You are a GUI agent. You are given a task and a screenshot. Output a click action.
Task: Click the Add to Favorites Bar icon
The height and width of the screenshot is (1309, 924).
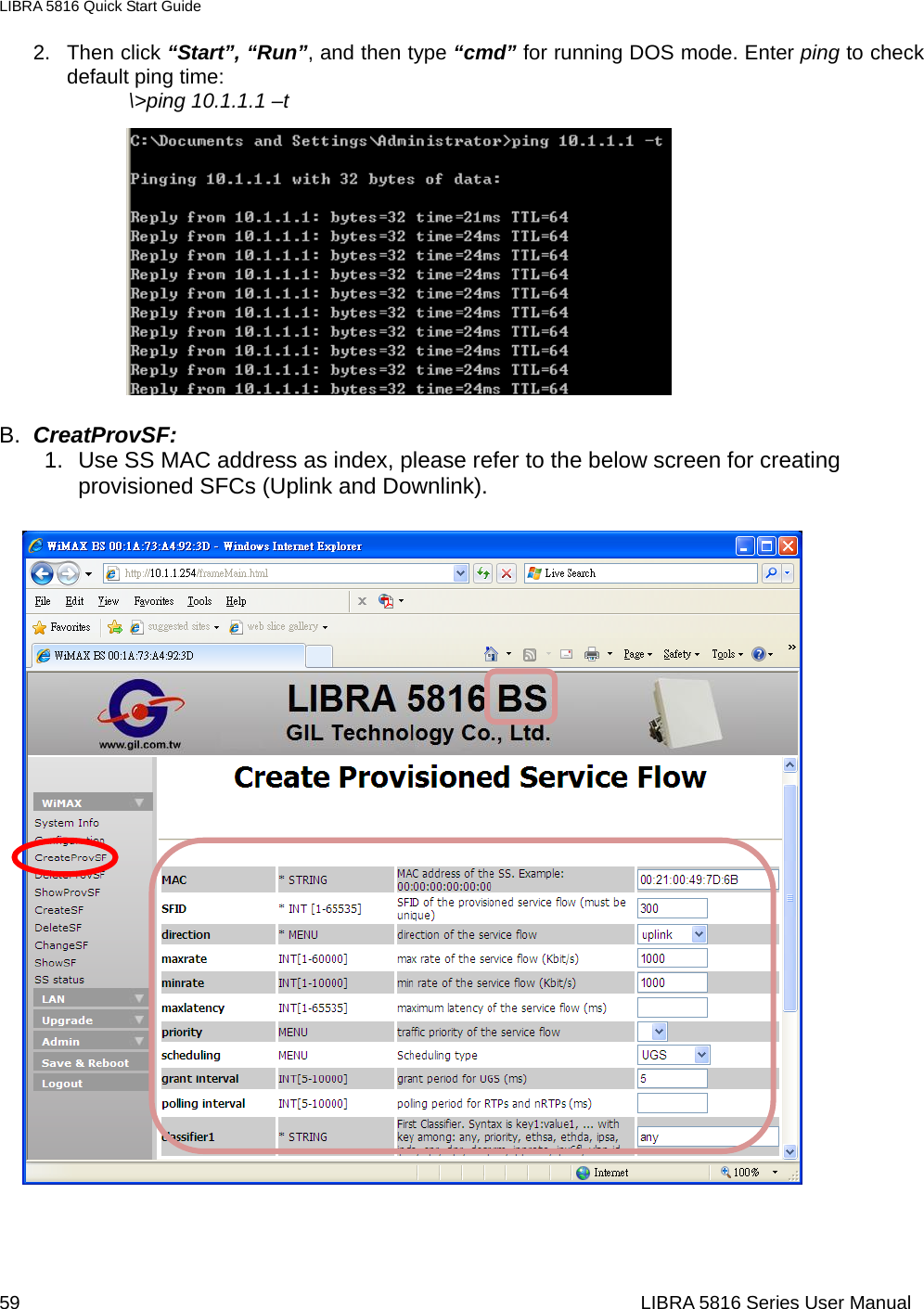(115, 627)
